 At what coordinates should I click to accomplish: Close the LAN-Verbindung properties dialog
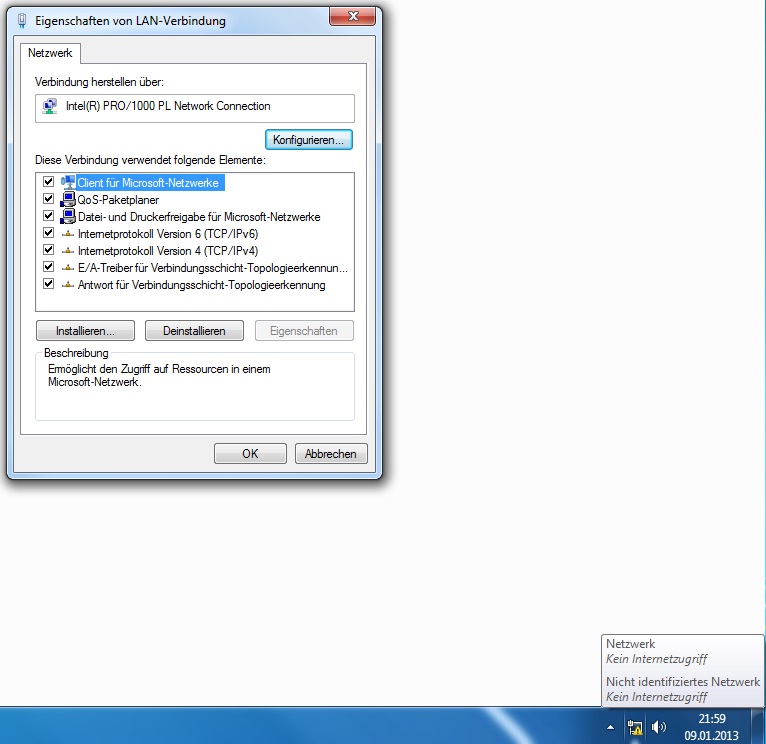click(353, 16)
